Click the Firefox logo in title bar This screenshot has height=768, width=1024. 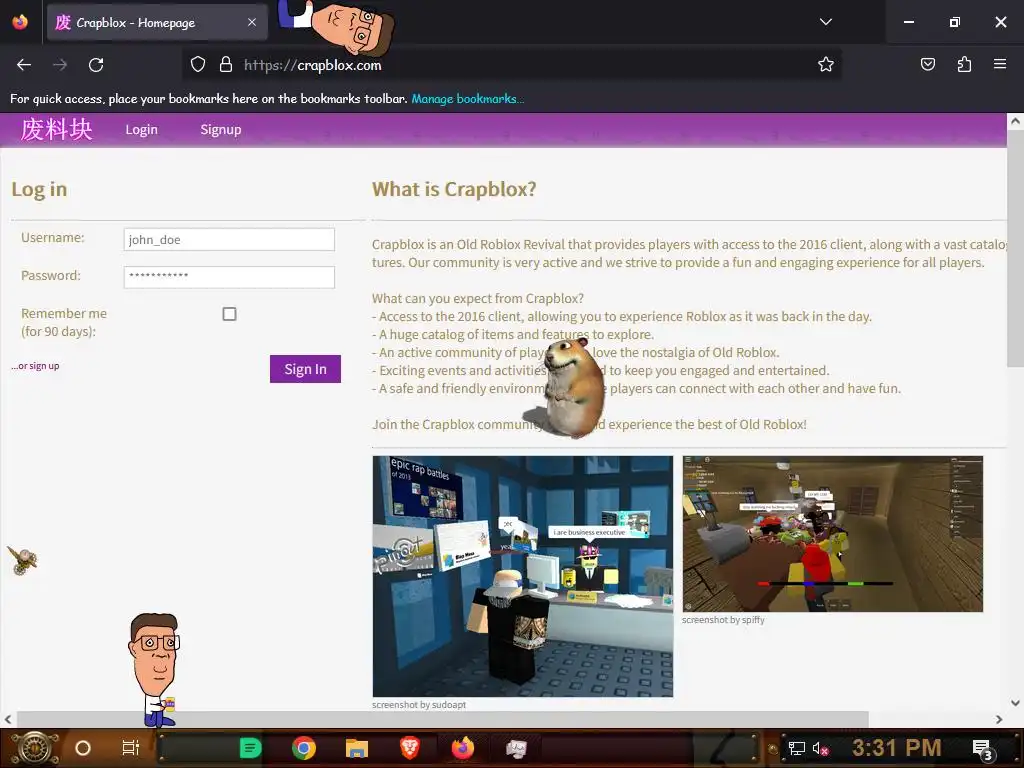(x=20, y=22)
